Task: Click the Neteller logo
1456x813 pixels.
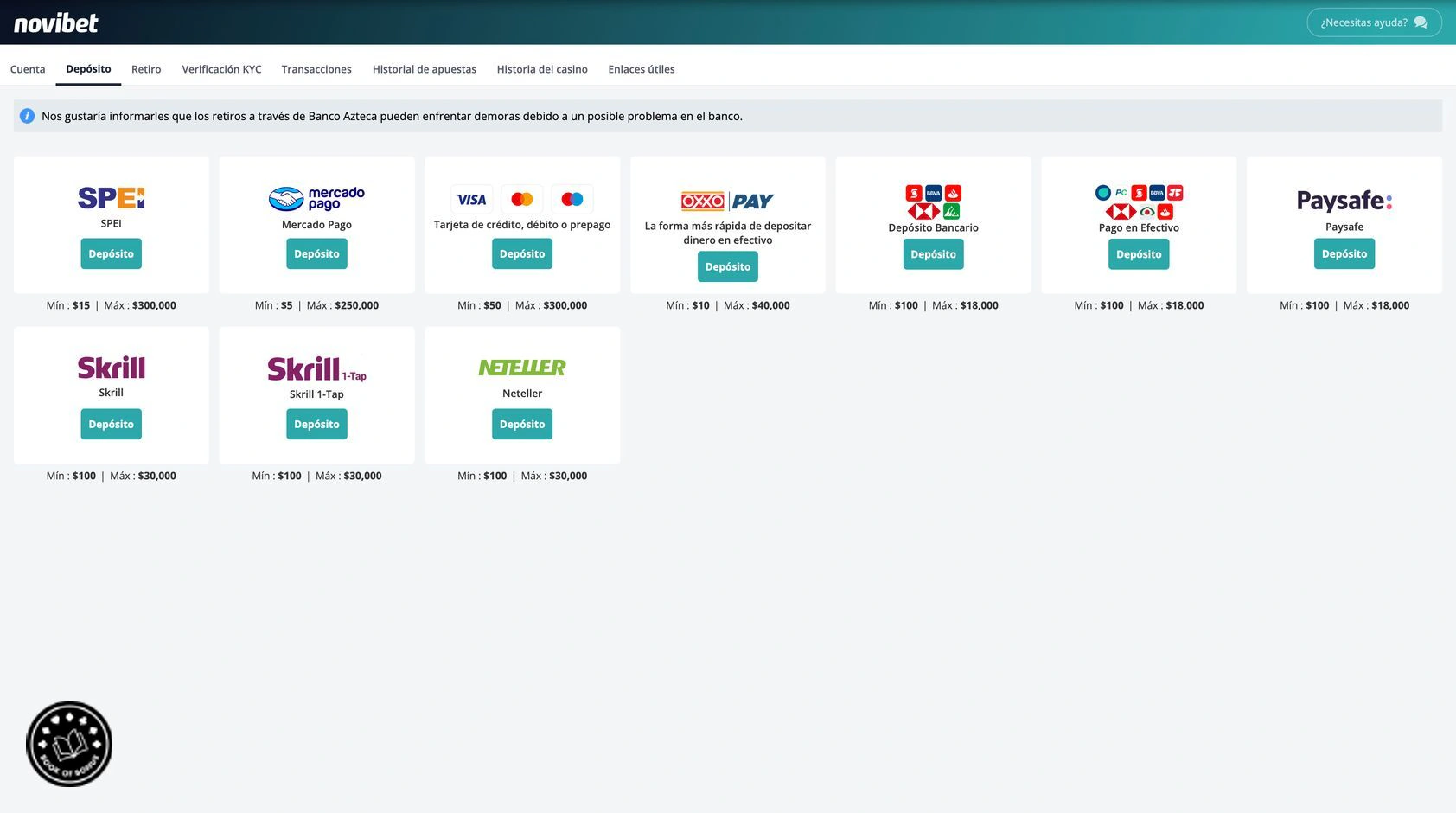Action: [x=522, y=368]
